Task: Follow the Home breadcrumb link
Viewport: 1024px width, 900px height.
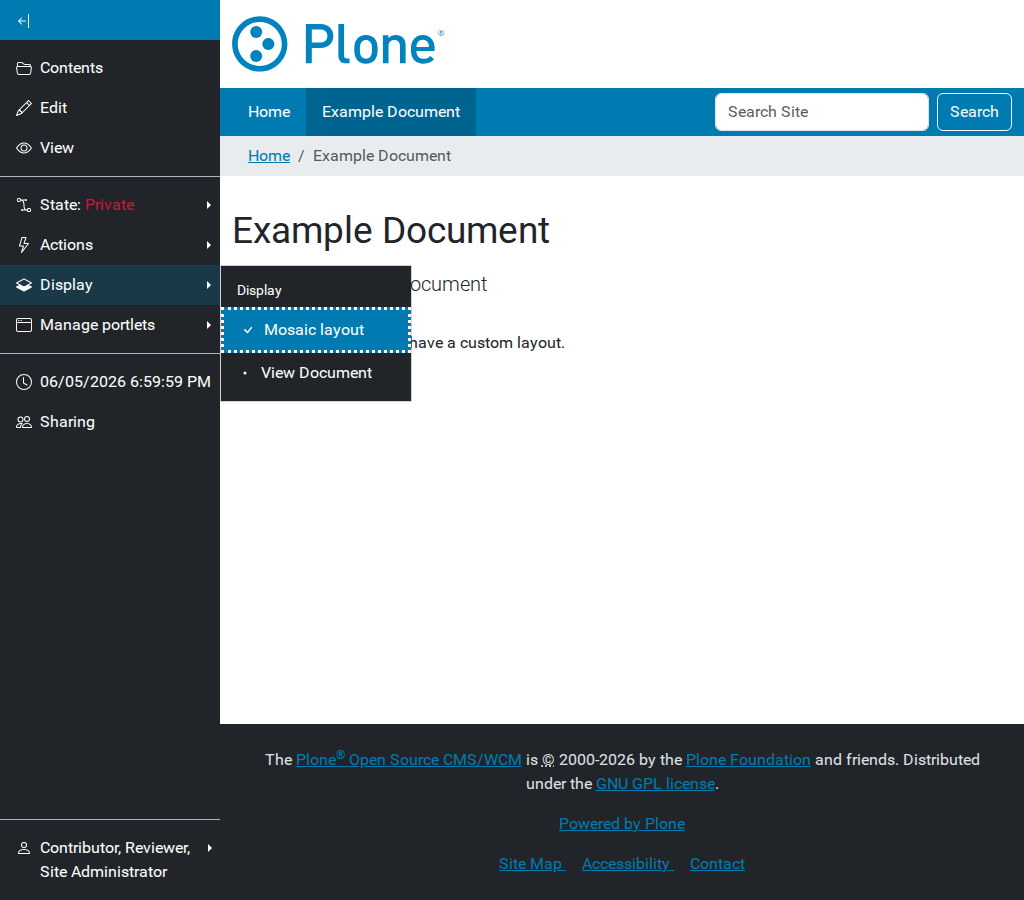Action: tap(269, 156)
